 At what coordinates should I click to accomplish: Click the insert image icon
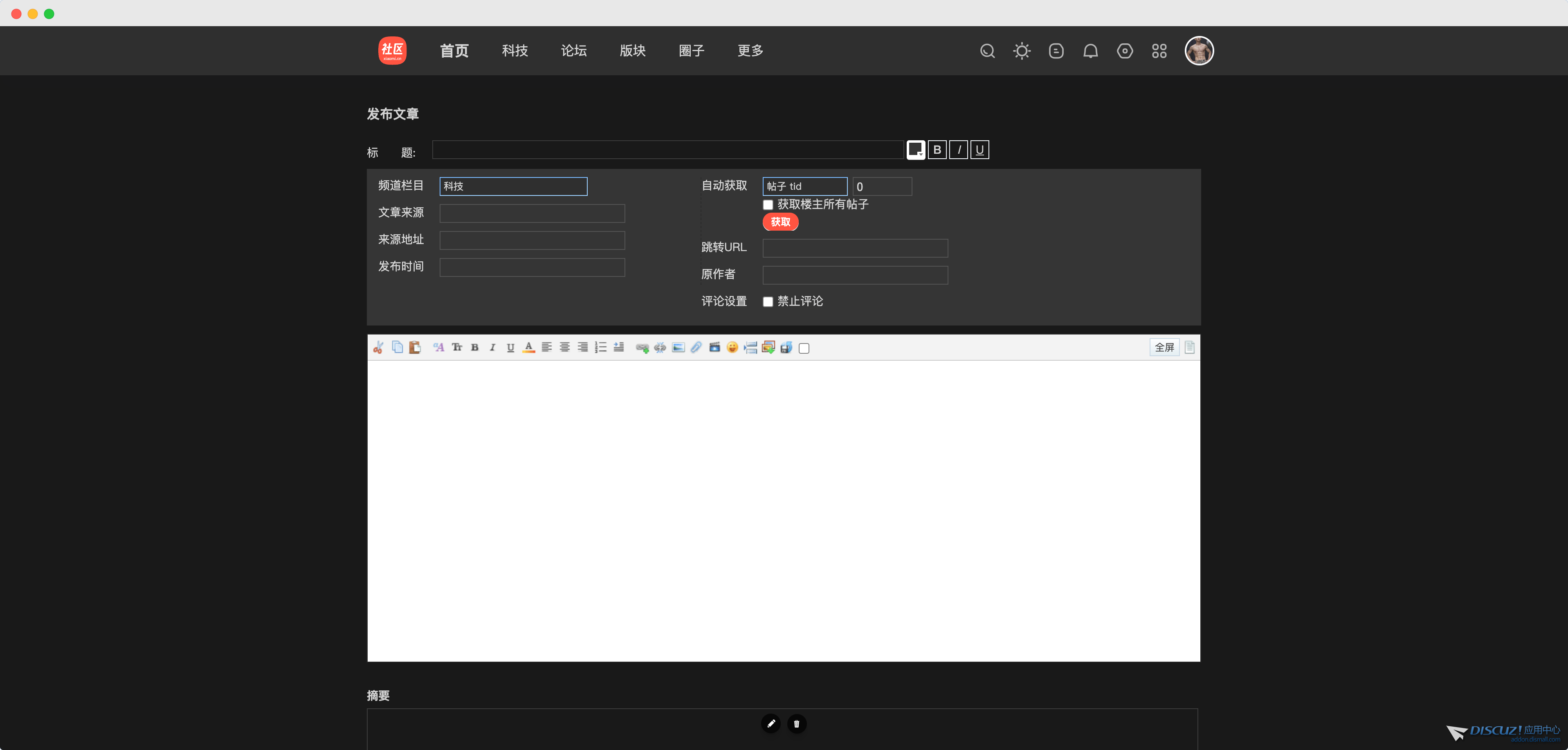click(678, 348)
